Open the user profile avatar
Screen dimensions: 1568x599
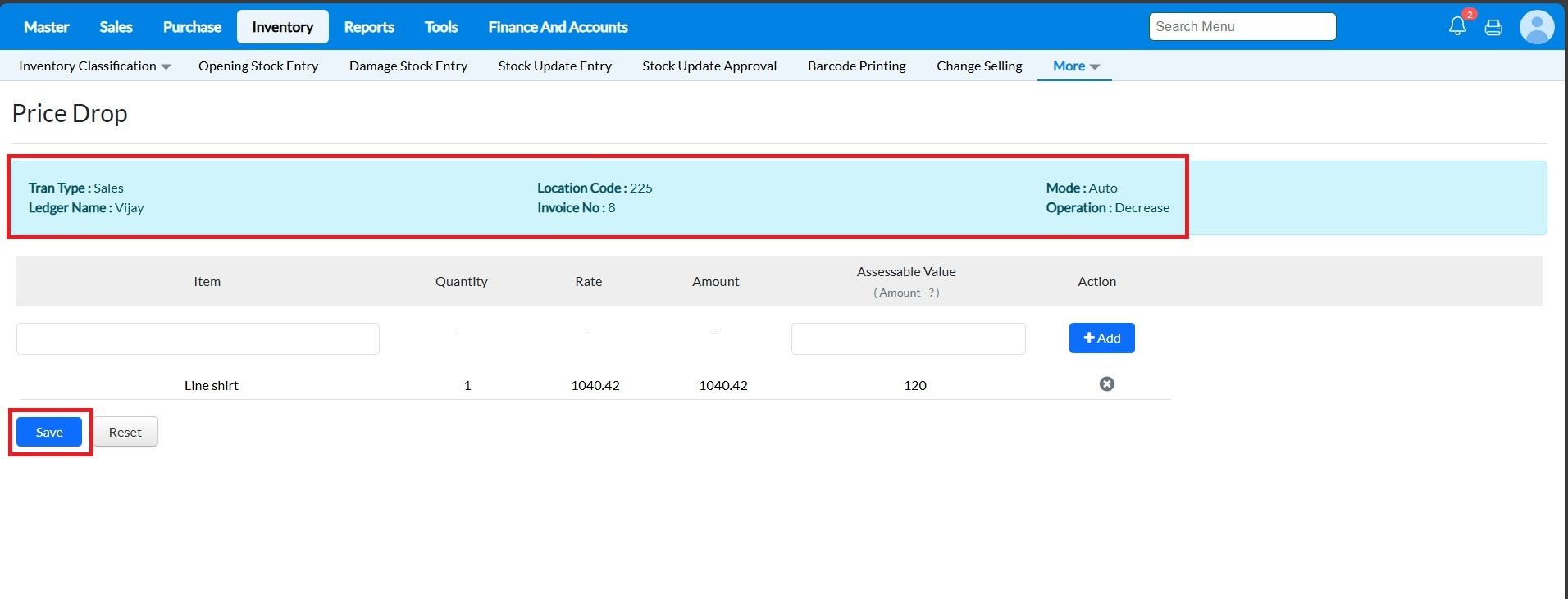tap(1536, 27)
